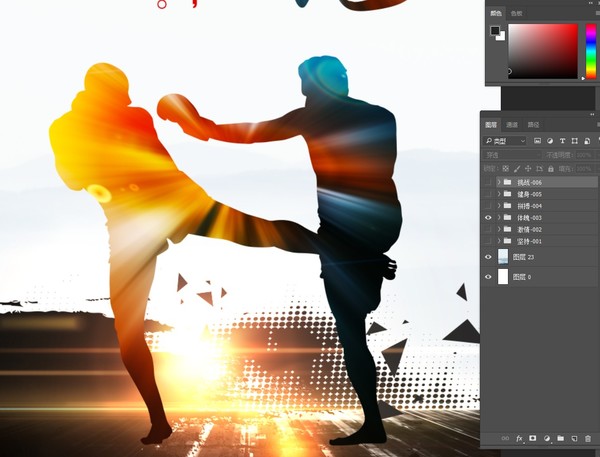Select the 体魄-003 group name
This screenshot has width=600, height=457.
click(x=529, y=218)
